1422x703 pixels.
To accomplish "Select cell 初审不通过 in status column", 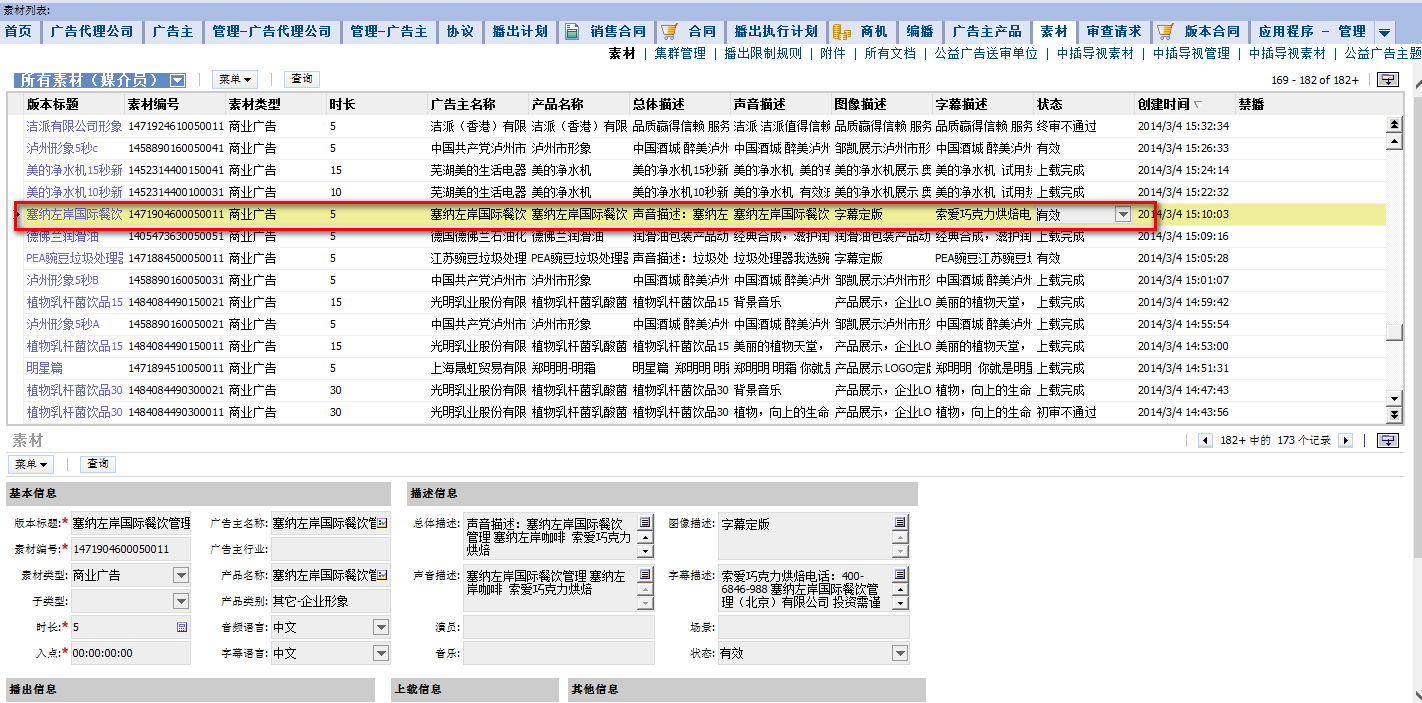I will tap(1067, 412).
